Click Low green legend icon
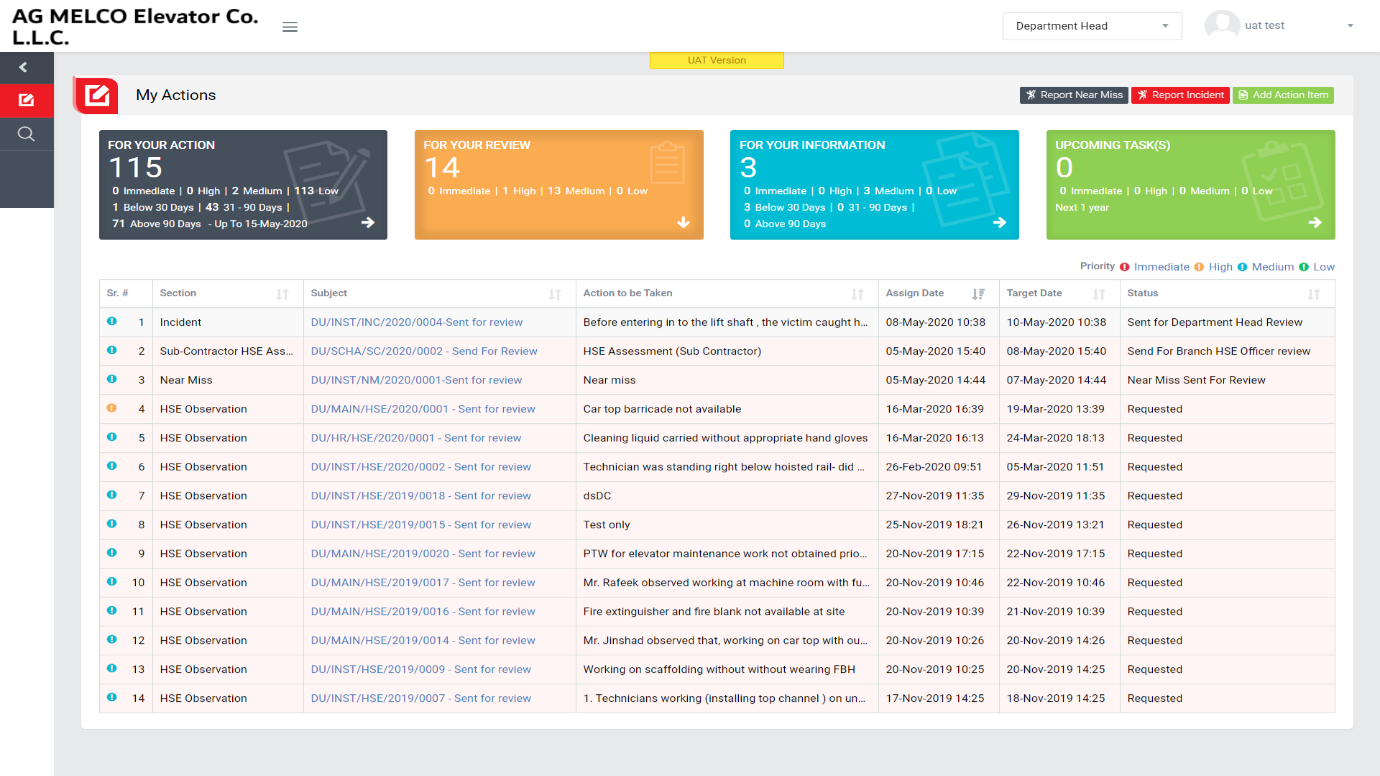The height and width of the screenshot is (776, 1380). 1304,267
